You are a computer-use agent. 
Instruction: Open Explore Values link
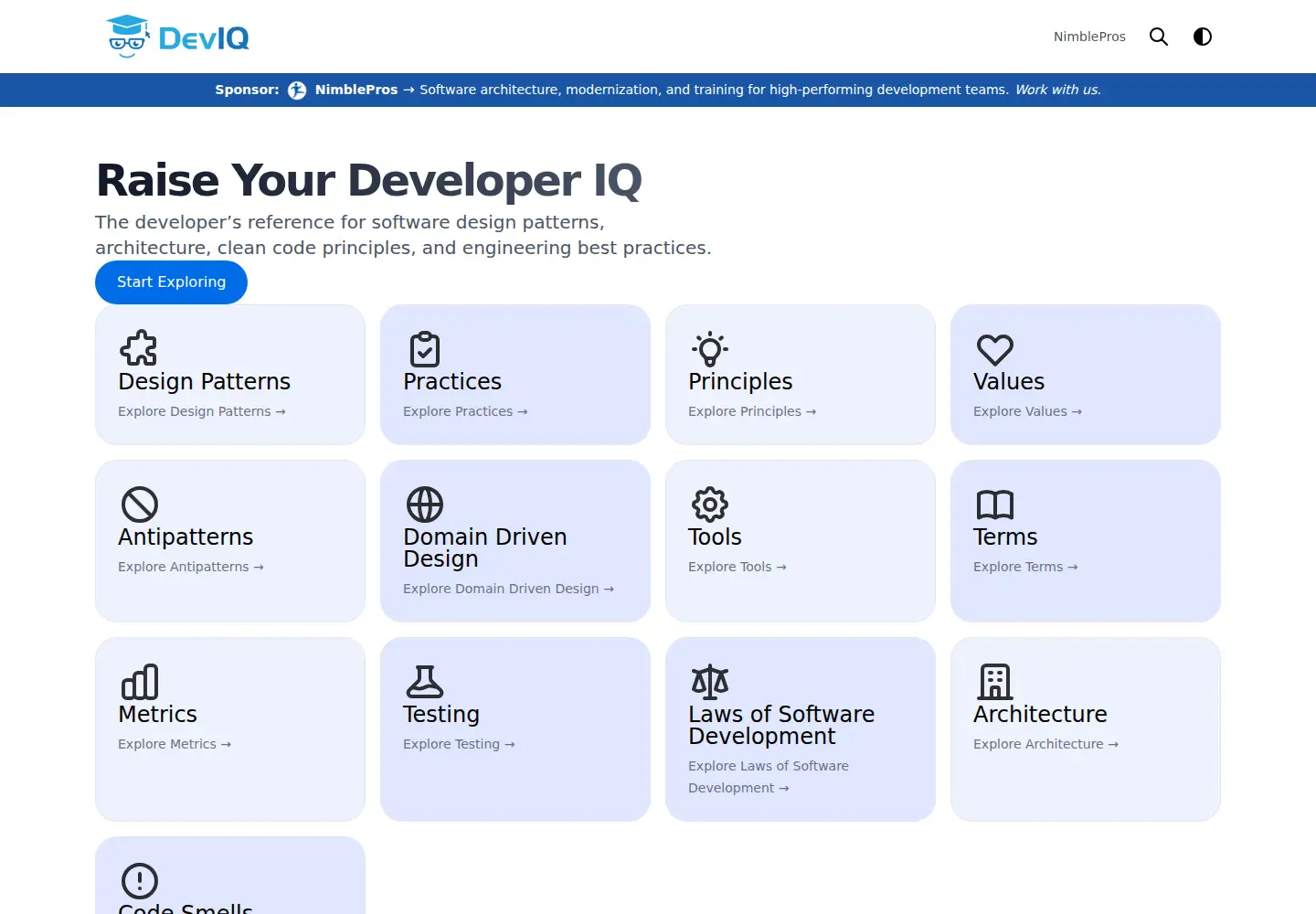1027,411
